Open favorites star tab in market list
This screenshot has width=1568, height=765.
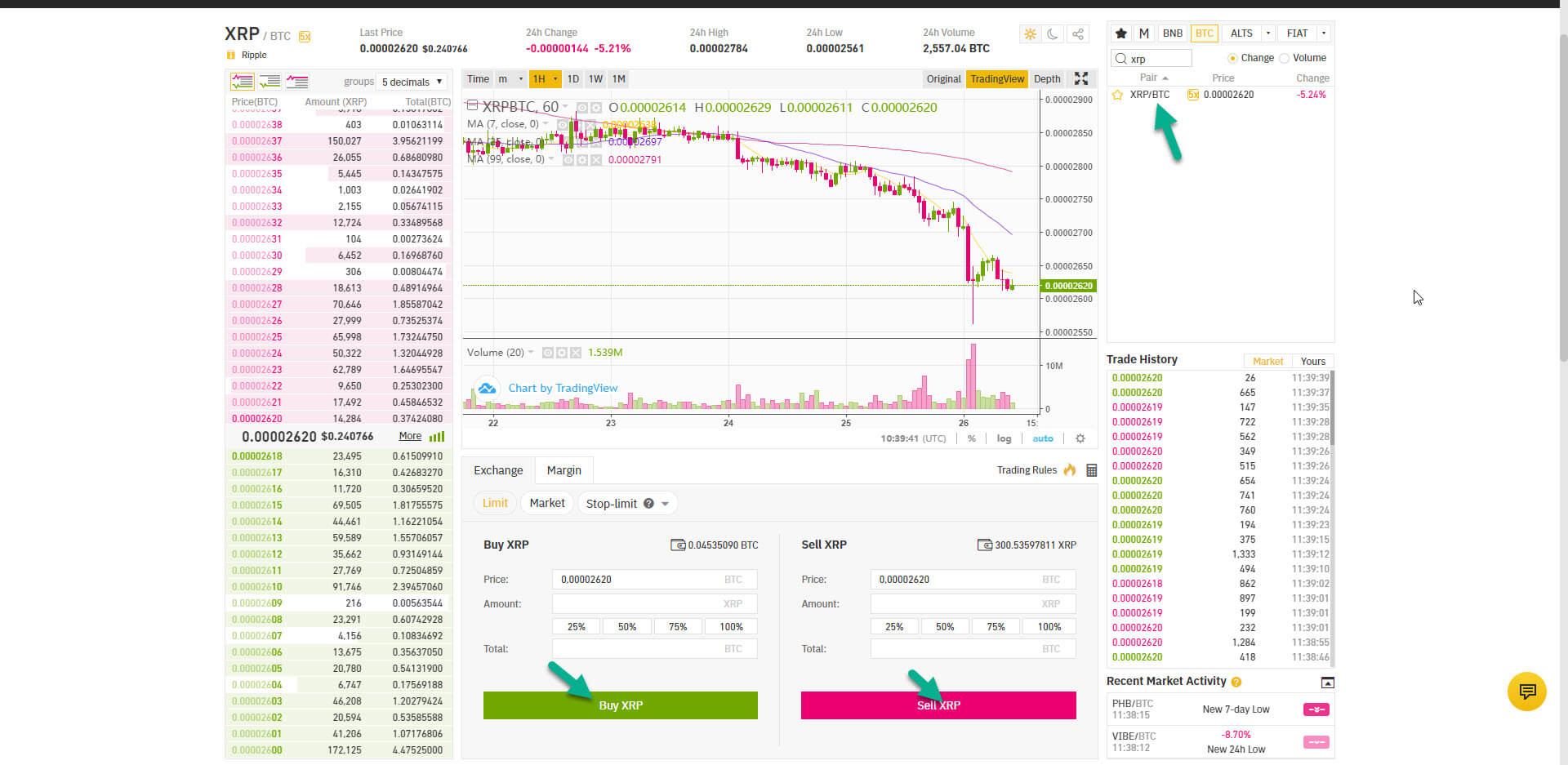(1121, 33)
